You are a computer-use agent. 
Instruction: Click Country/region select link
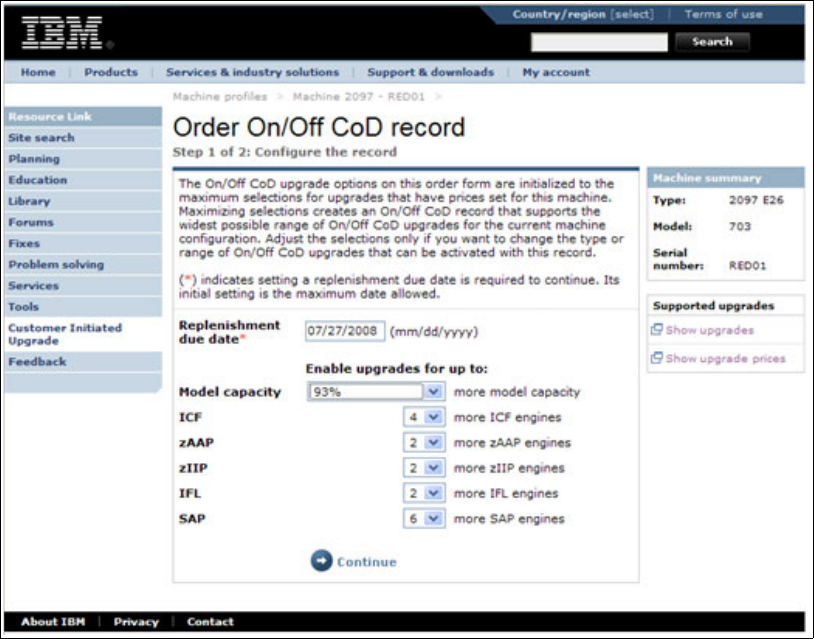pyautogui.click(x=583, y=14)
